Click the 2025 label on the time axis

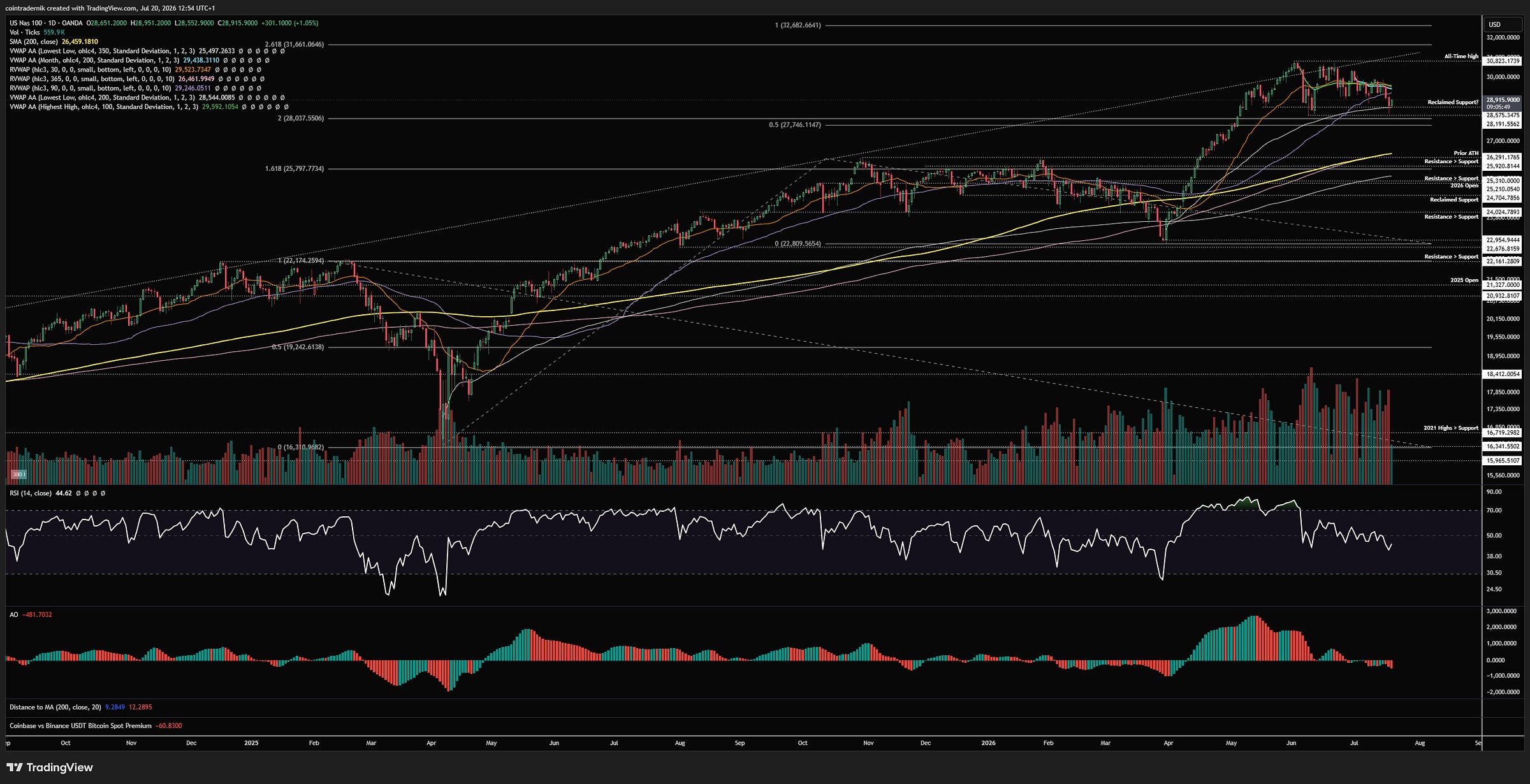point(251,743)
